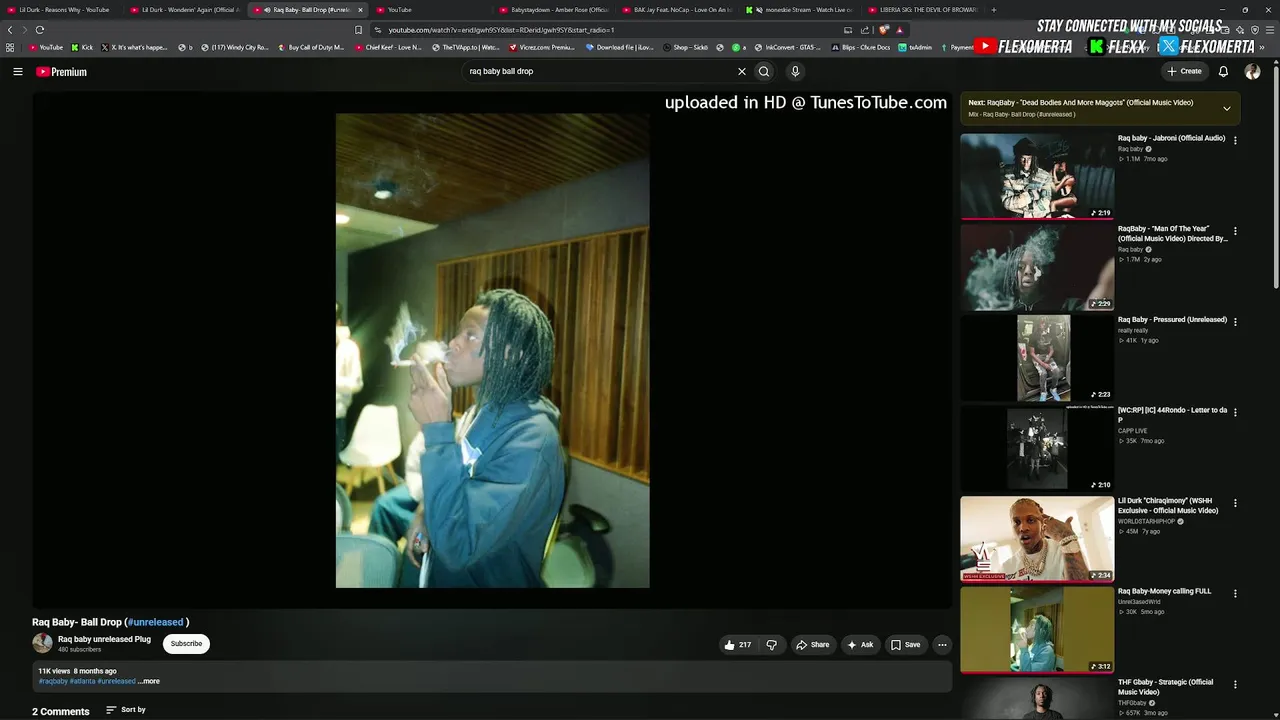This screenshot has height=720, width=1280.
Task: Switch to Babystaydown - Amber Rose tab
Action: coord(553,10)
